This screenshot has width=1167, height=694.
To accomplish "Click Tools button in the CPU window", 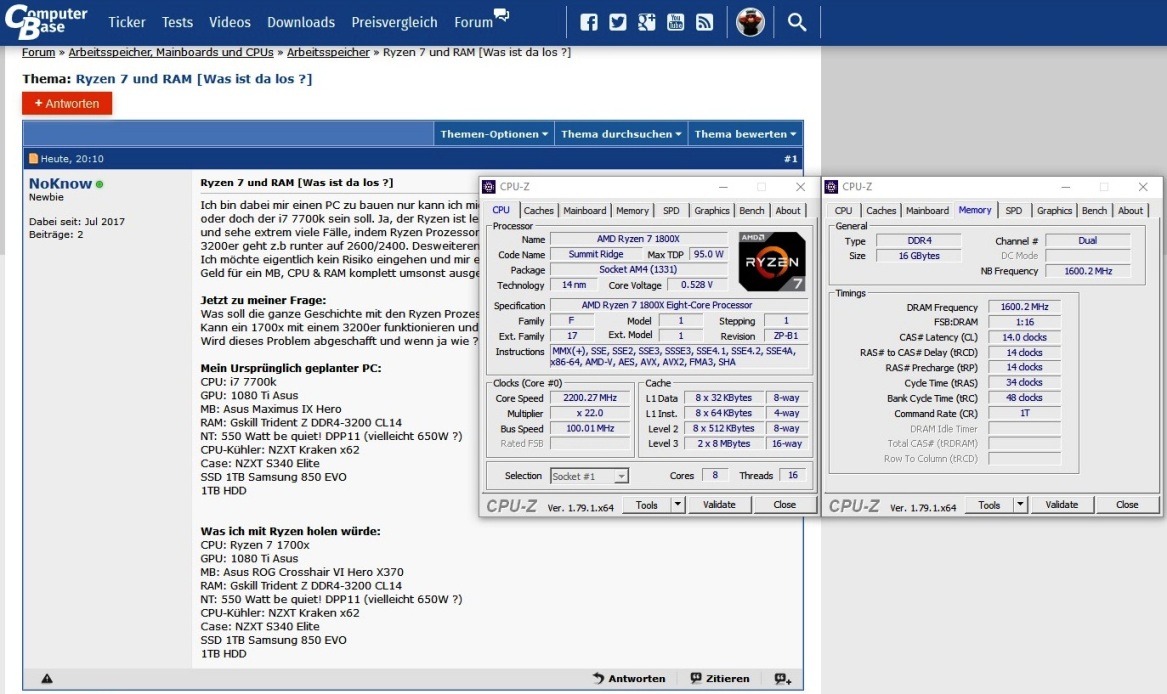I will click(x=646, y=505).
